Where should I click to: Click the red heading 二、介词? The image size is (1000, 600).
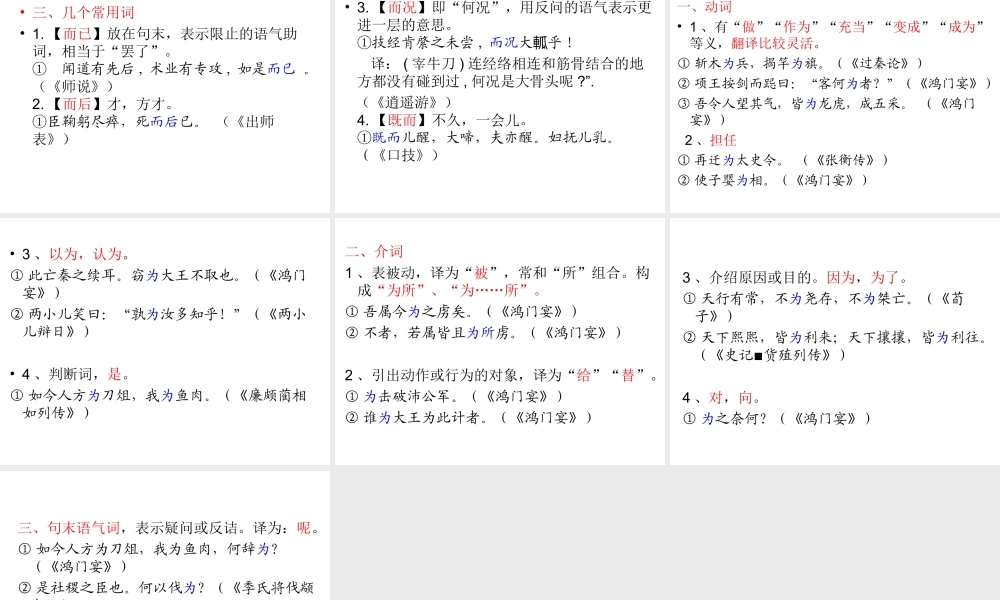click(x=374, y=251)
